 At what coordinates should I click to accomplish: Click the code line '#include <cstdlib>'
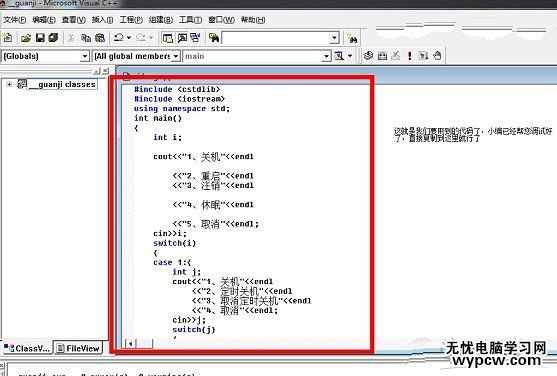pyautogui.click(x=177, y=89)
